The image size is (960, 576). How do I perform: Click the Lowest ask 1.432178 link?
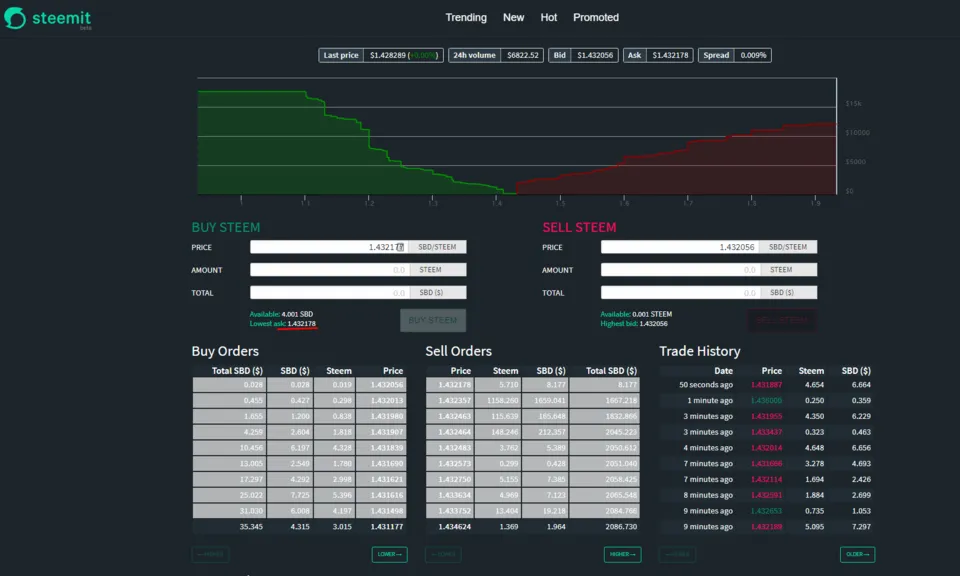click(283, 324)
